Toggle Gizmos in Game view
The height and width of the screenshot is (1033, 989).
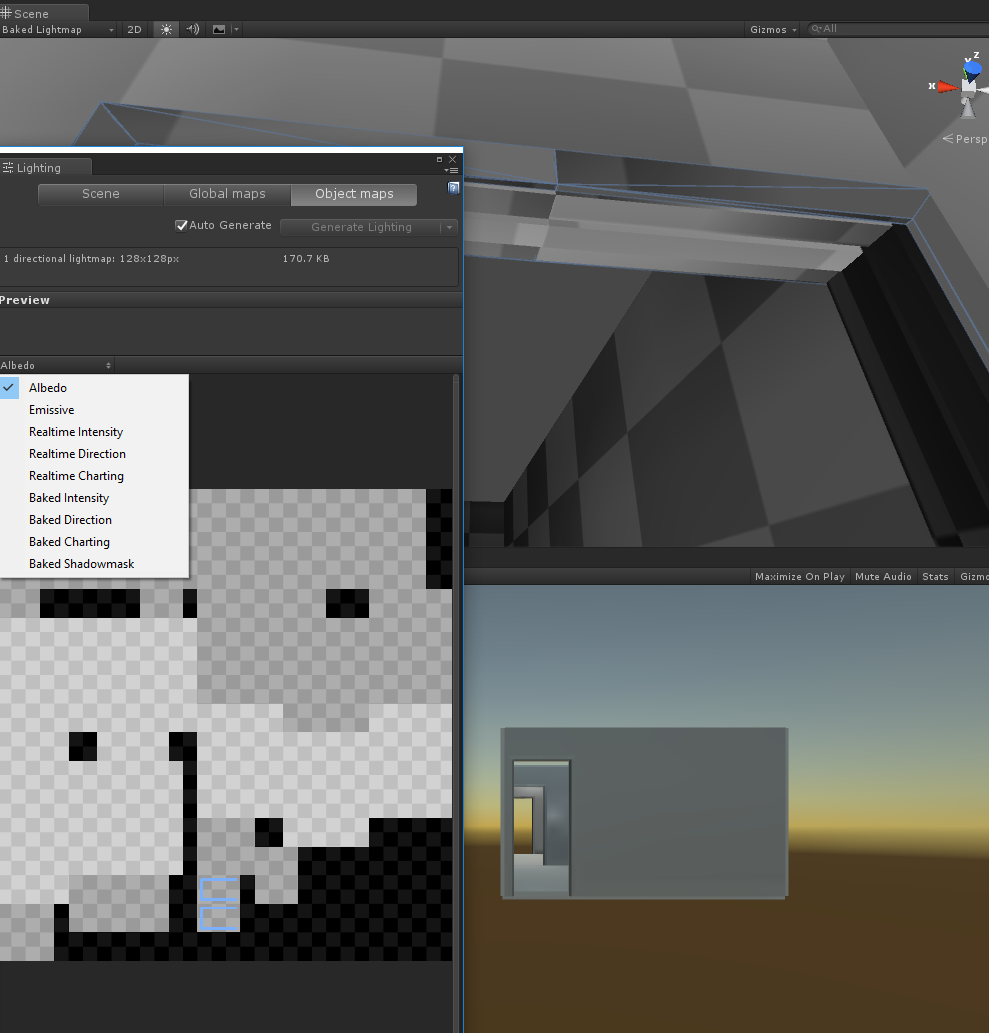(x=973, y=576)
